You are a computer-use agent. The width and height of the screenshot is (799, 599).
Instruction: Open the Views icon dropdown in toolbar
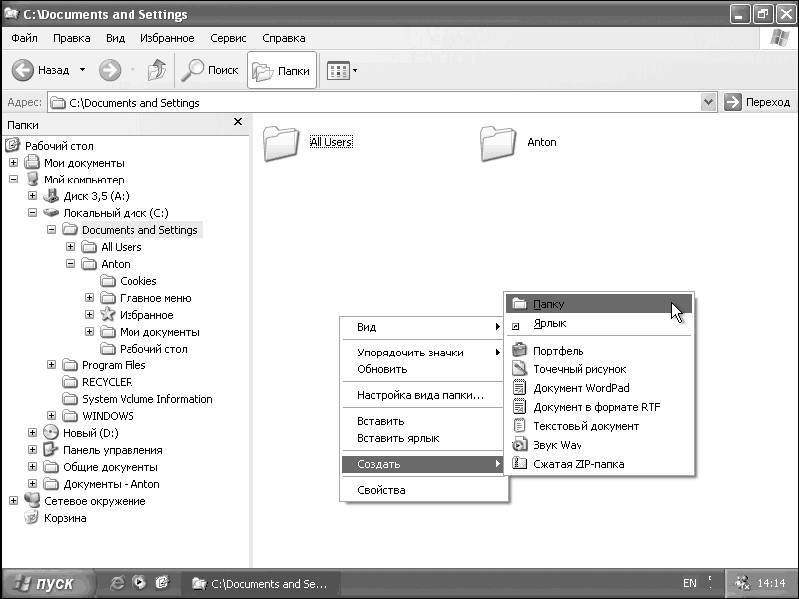point(342,71)
